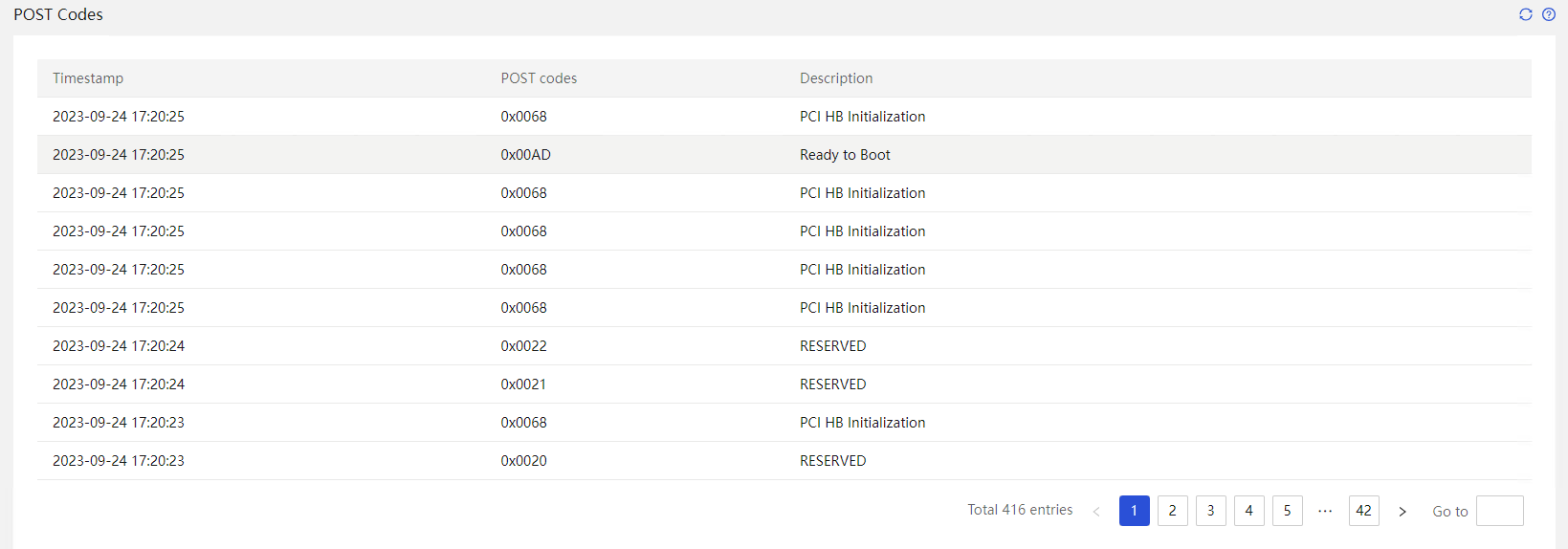Select the row with code 0x0022
Viewport: 1568px width, 549px height.
pyautogui.click(x=784, y=346)
